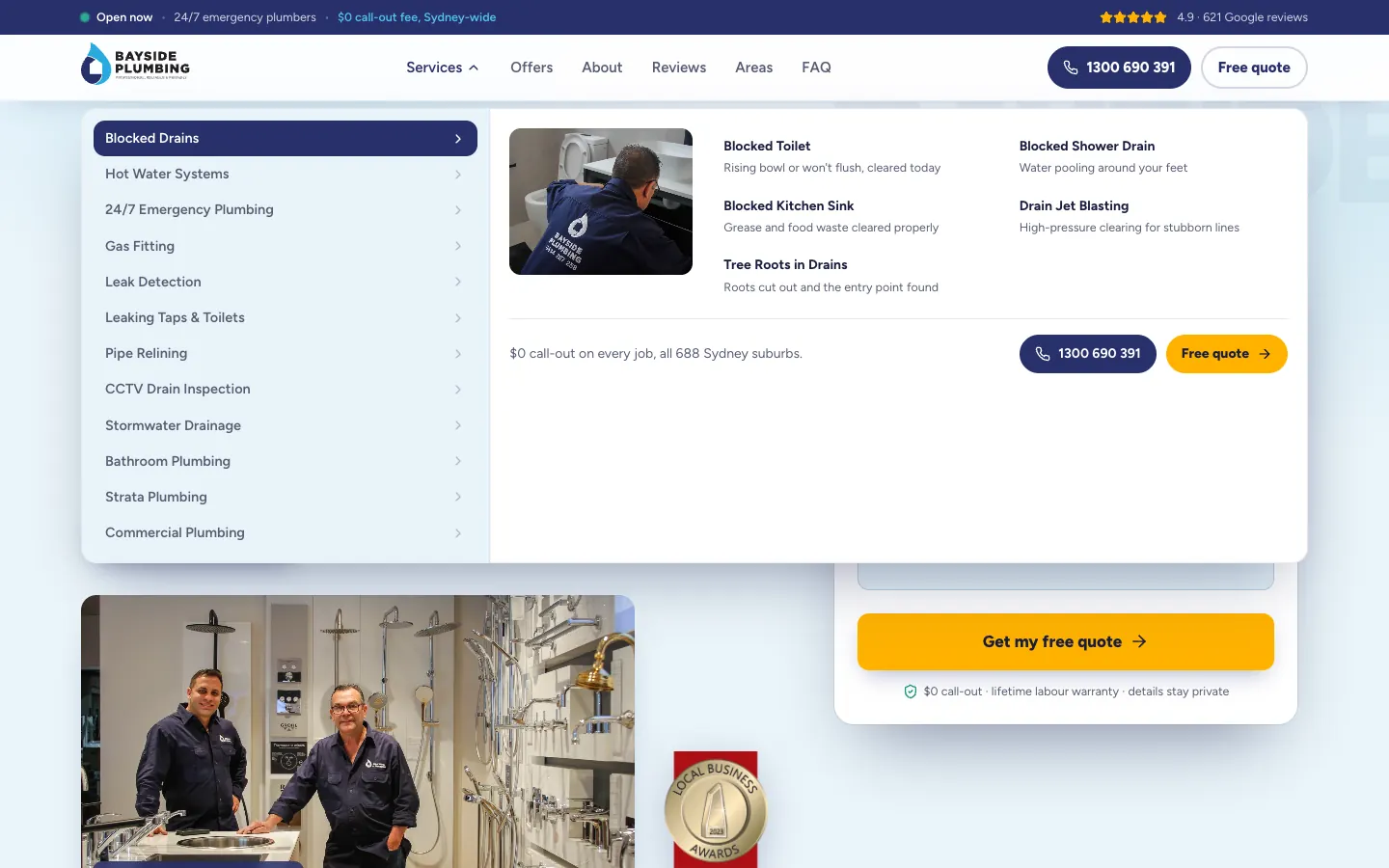The width and height of the screenshot is (1389, 868).
Task: Click the plumber fixing toilet thumbnail
Action: click(601, 202)
